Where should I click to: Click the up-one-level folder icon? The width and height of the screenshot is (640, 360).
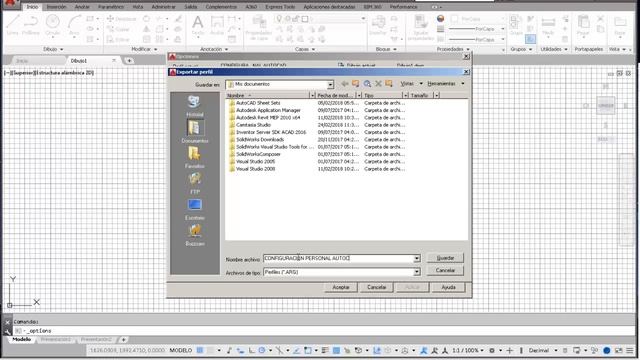coord(356,84)
